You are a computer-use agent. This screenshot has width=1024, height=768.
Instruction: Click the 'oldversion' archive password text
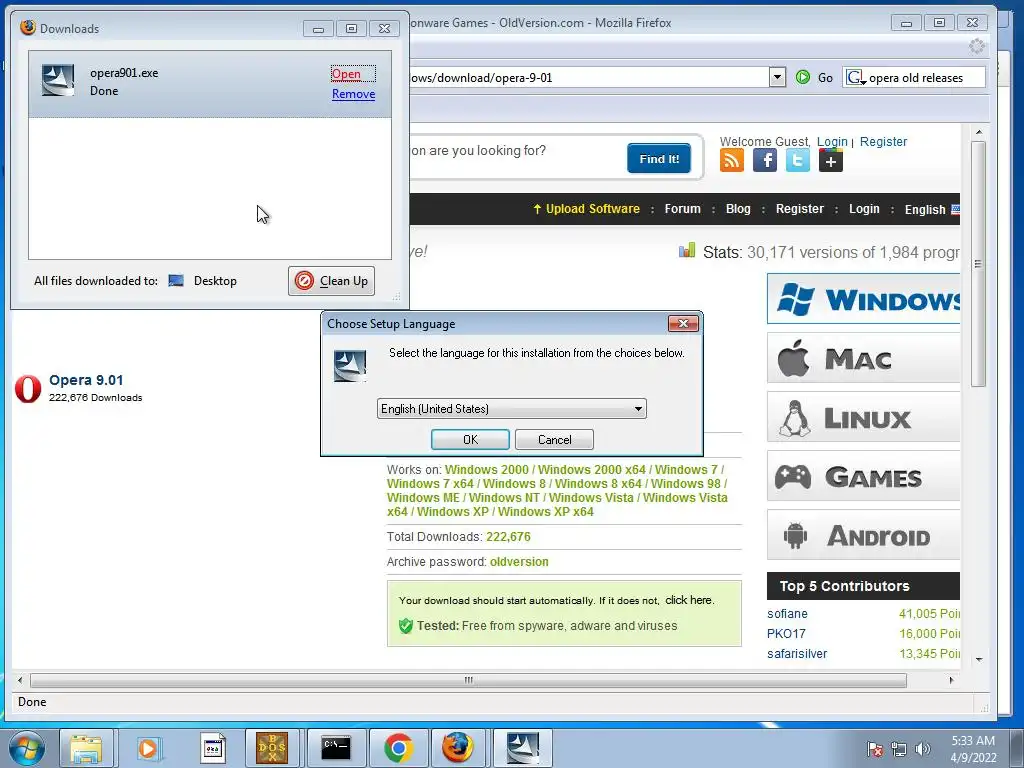tap(519, 562)
